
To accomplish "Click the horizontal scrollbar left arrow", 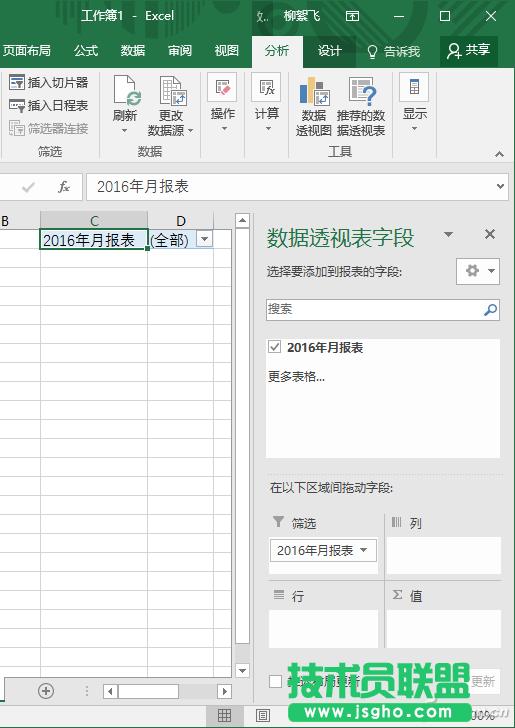I will point(110,691).
